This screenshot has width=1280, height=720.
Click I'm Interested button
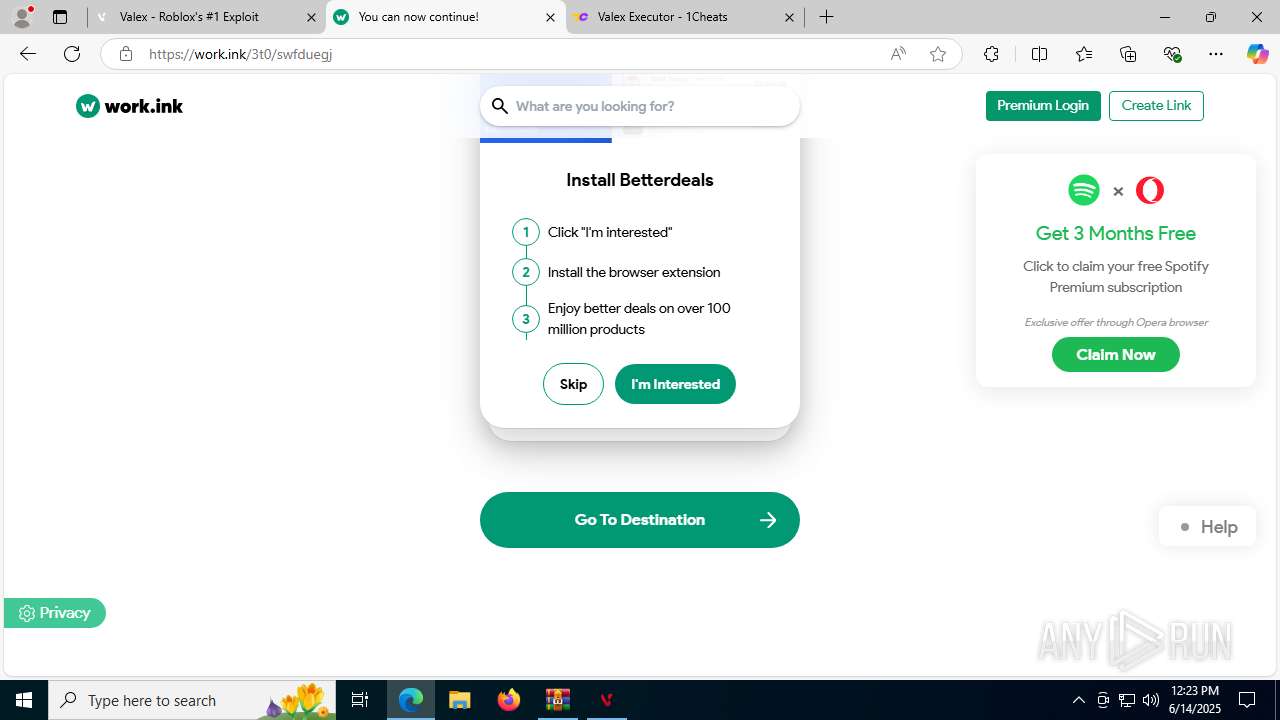coord(675,384)
